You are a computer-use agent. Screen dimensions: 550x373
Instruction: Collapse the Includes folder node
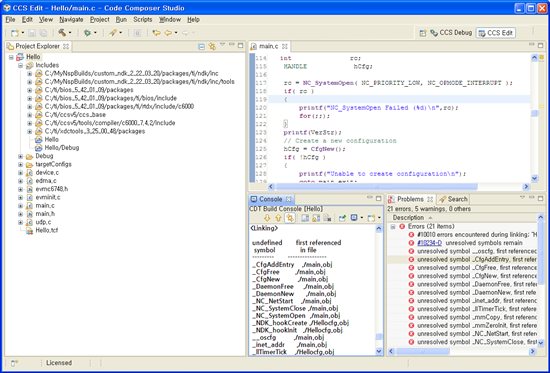pyautogui.click(x=20, y=65)
